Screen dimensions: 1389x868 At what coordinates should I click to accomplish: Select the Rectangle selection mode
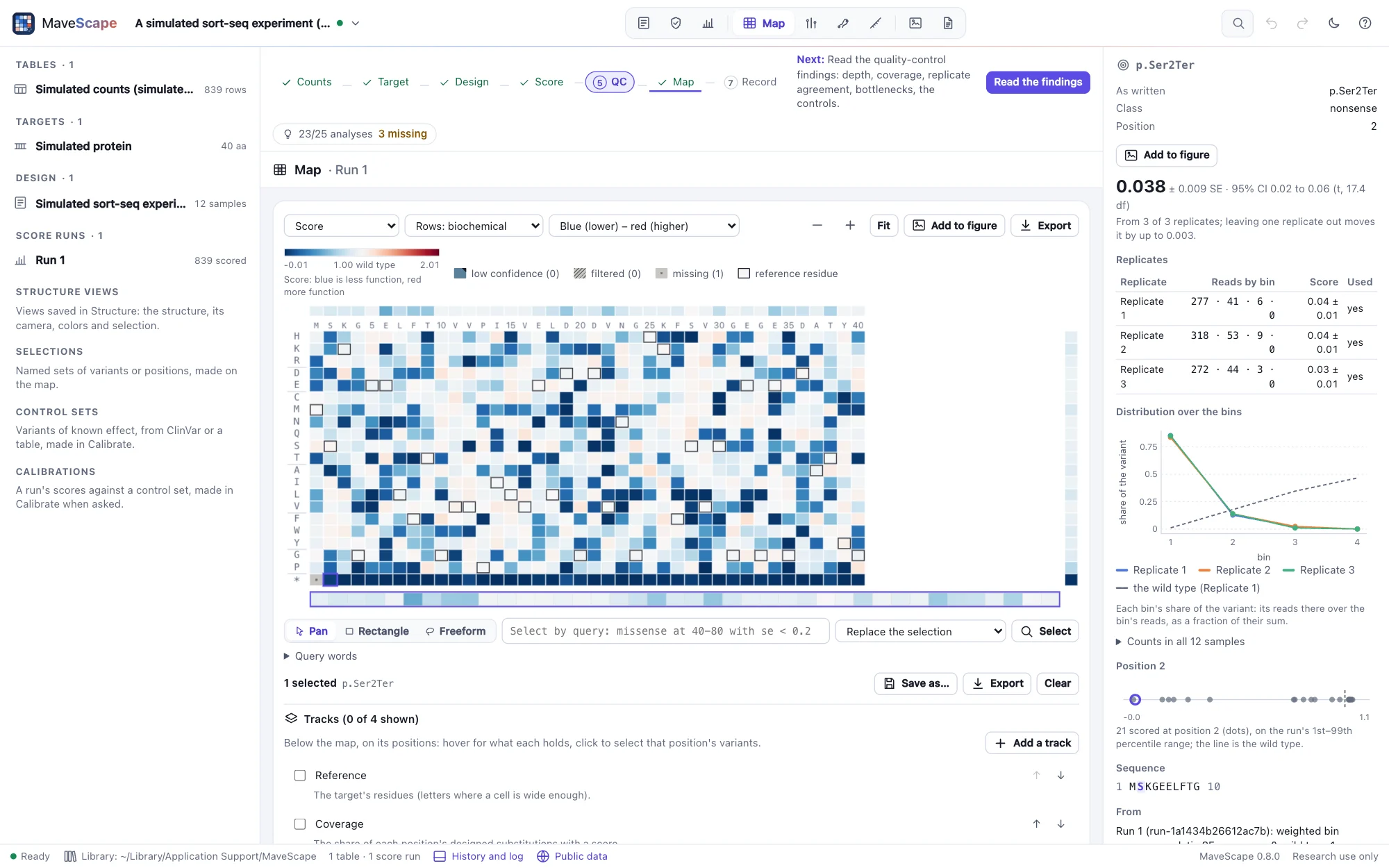377,631
